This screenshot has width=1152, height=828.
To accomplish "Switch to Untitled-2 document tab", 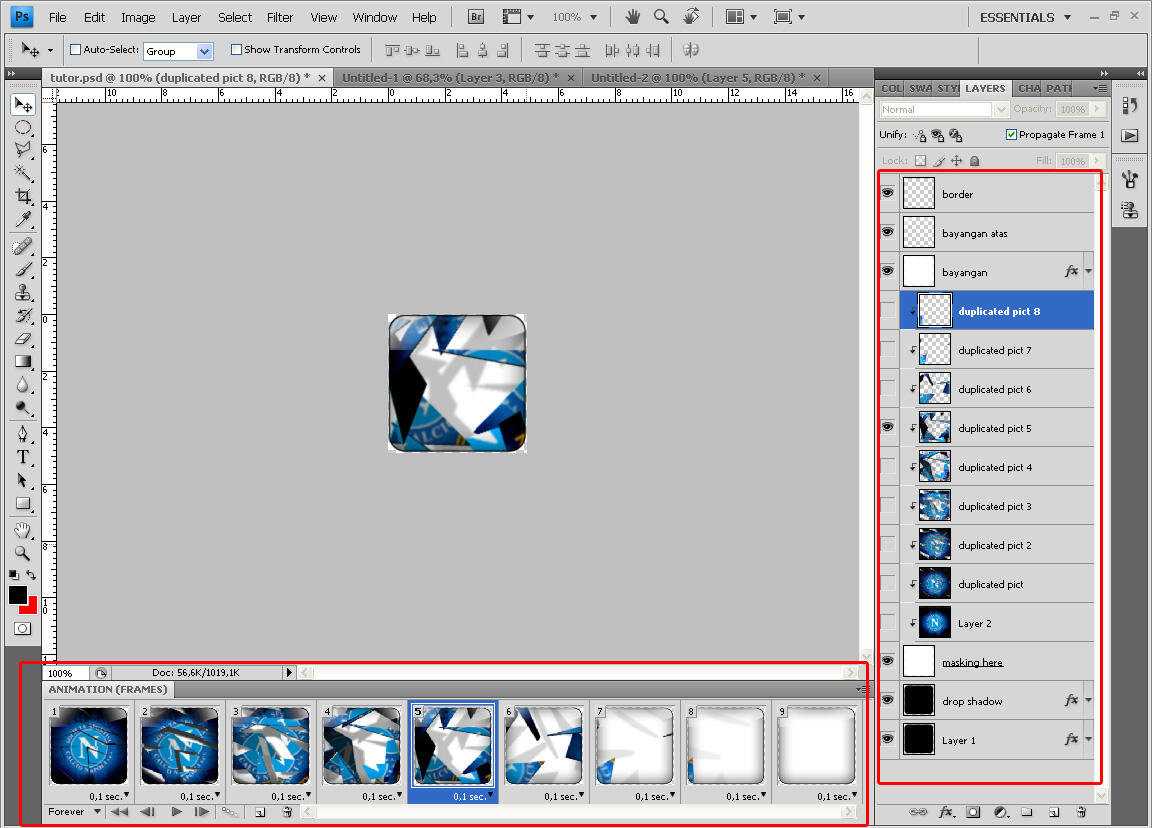I will pos(698,77).
